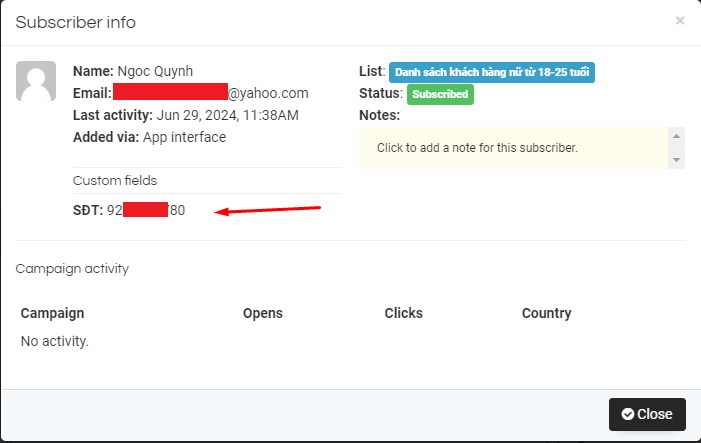The image size is (701, 443).
Task: Select the Campaign column header
Action: 52,313
